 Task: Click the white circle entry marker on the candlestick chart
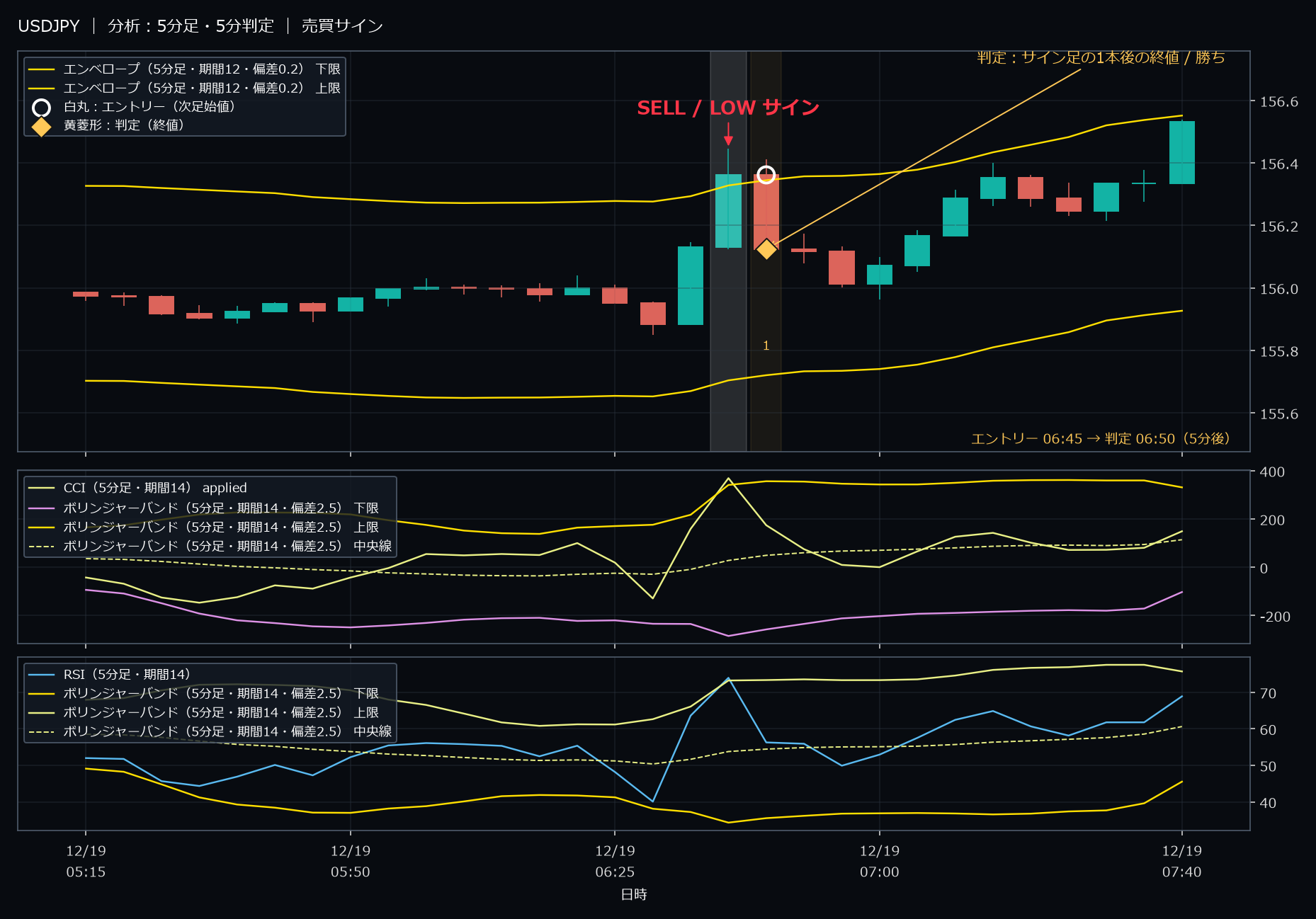point(766,174)
